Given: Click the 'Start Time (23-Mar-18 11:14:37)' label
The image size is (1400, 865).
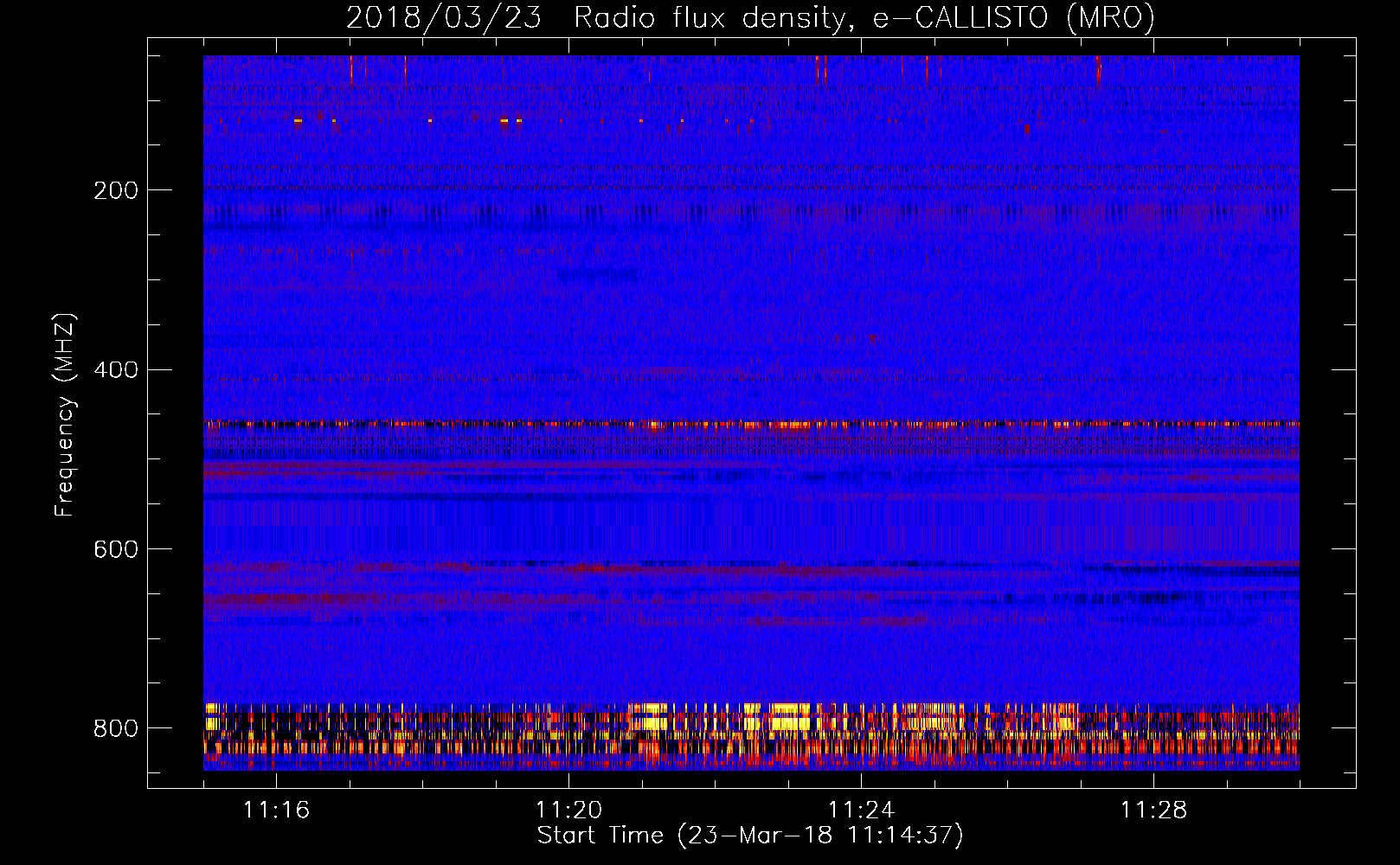Looking at the screenshot, I should coord(750,836).
